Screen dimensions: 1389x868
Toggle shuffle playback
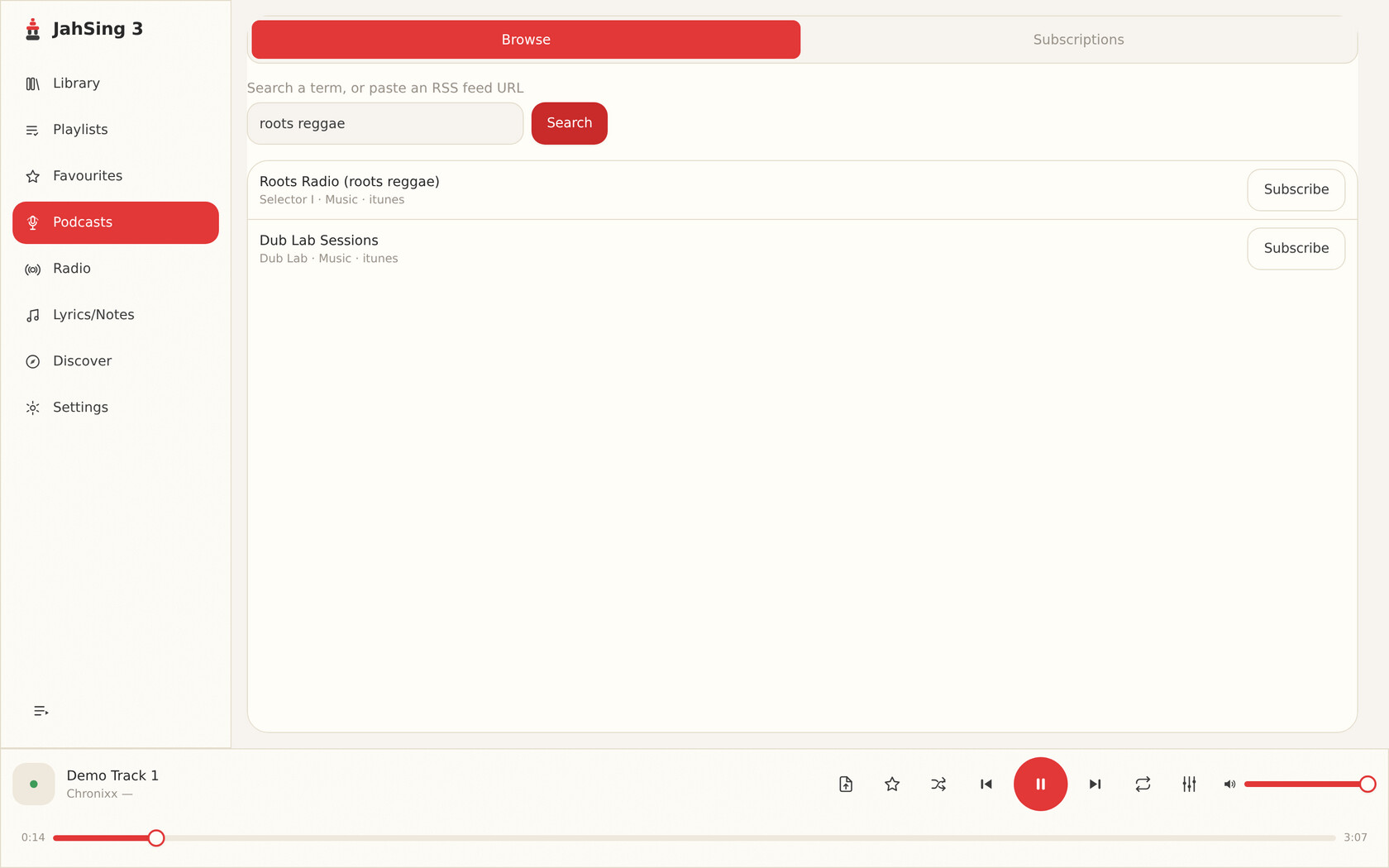[x=938, y=785]
